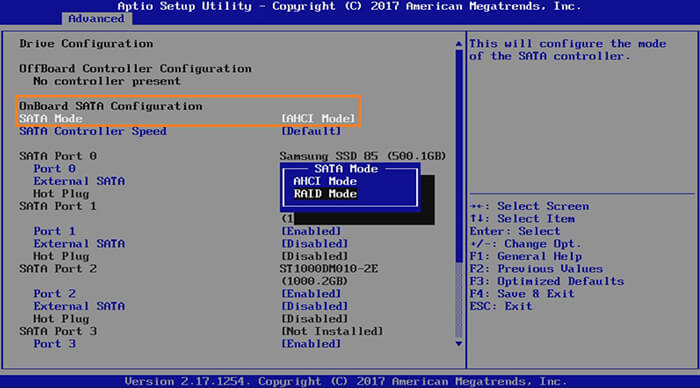Click the F3: Optimized Defaults hint
This screenshot has height=388, width=700.
(x=547, y=281)
